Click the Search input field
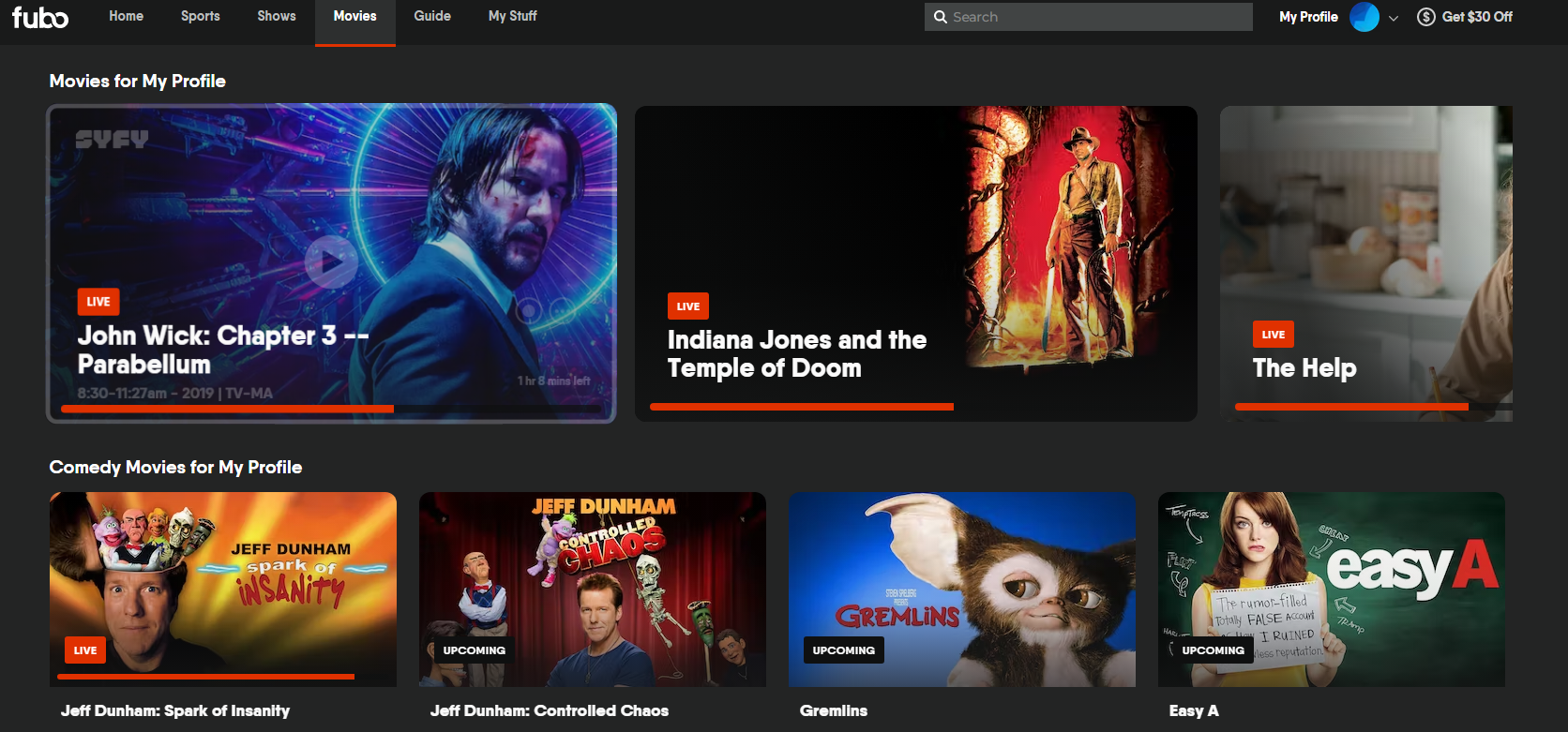The width and height of the screenshot is (1568, 732). pos(1089,17)
